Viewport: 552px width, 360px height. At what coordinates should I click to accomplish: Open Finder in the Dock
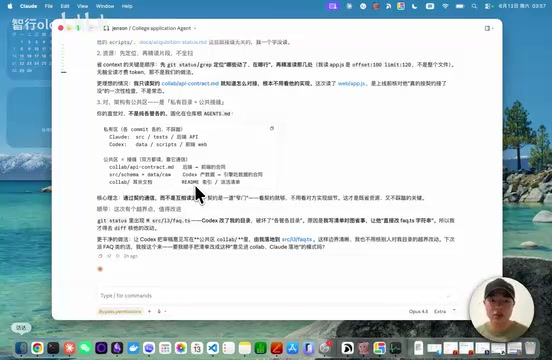(x=21, y=348)
